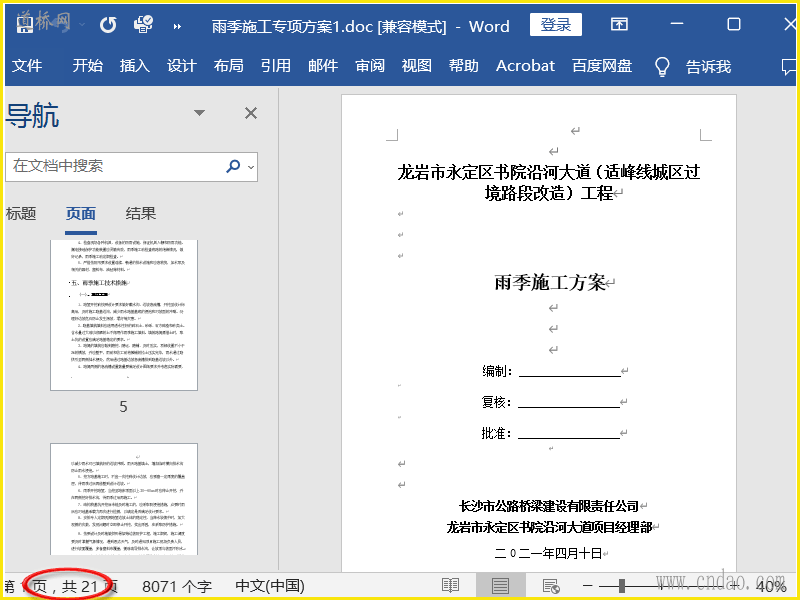Click the zoom out minus button
This screenshot has height=600, width=800.
[x=588, y=586]
